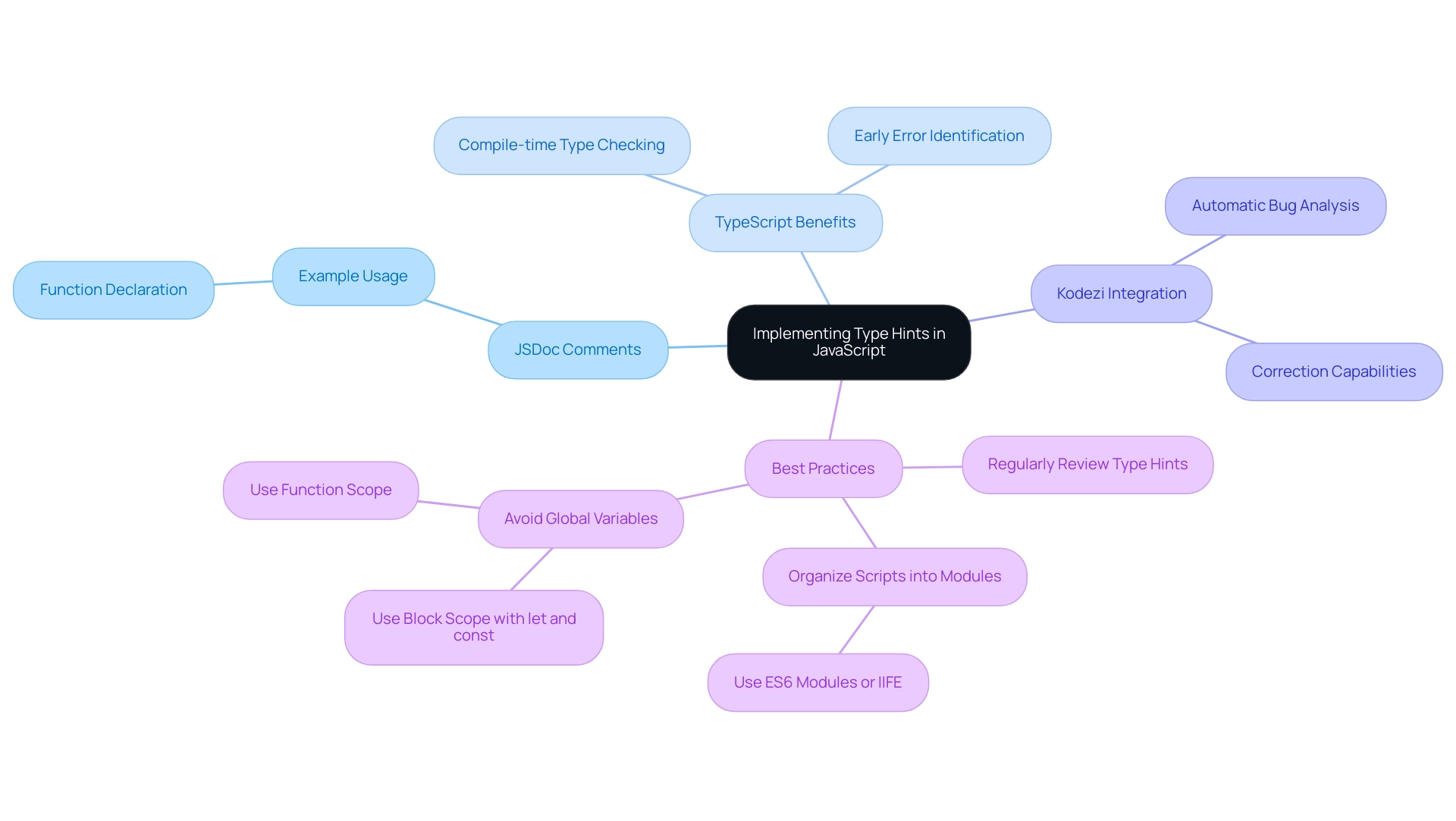Toggle the Use Function Scope node
This screenshot has height=821, width=1456.
tap(320, 489)
